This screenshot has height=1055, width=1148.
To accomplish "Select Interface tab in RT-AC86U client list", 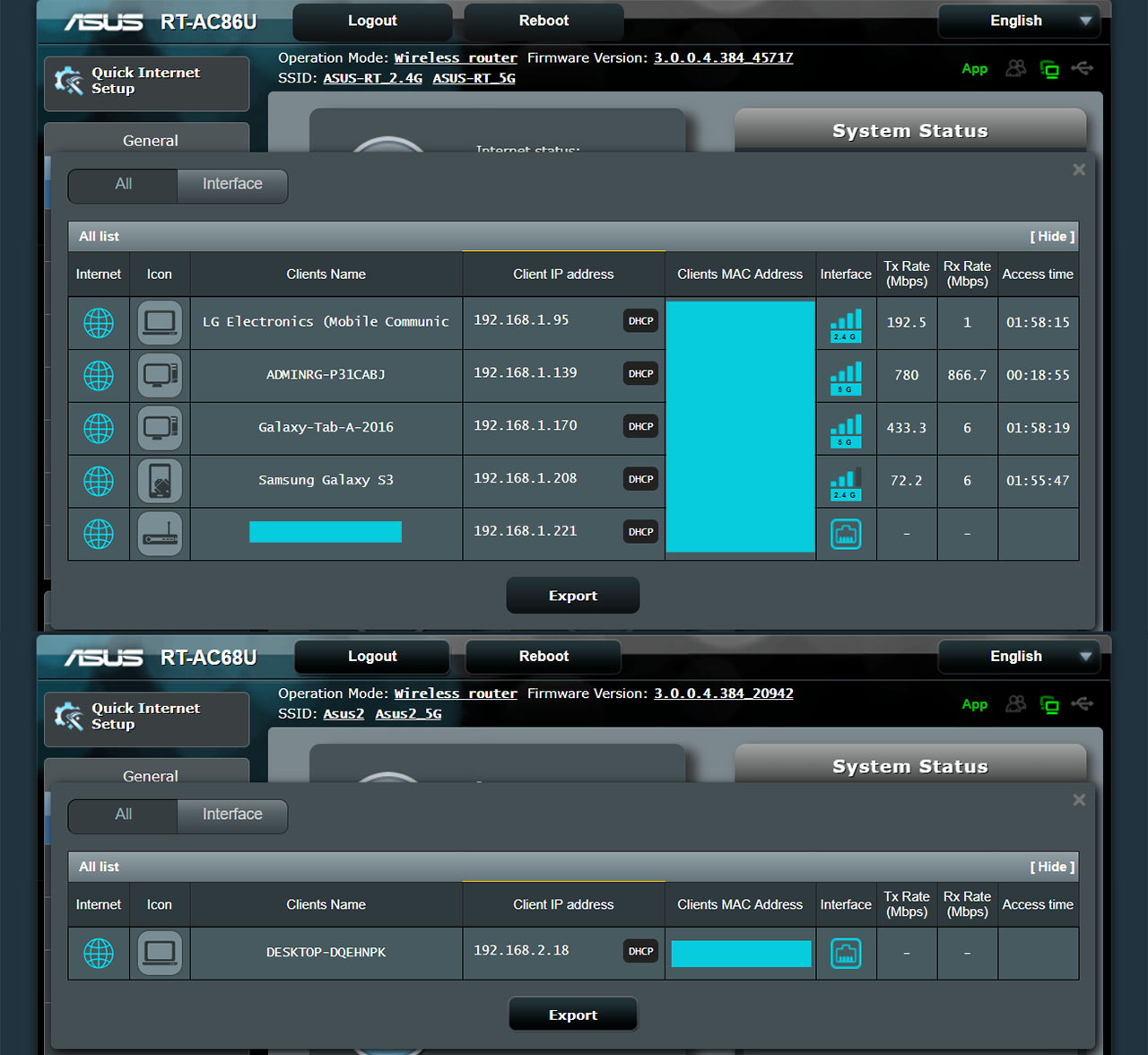I will [232, 185].
